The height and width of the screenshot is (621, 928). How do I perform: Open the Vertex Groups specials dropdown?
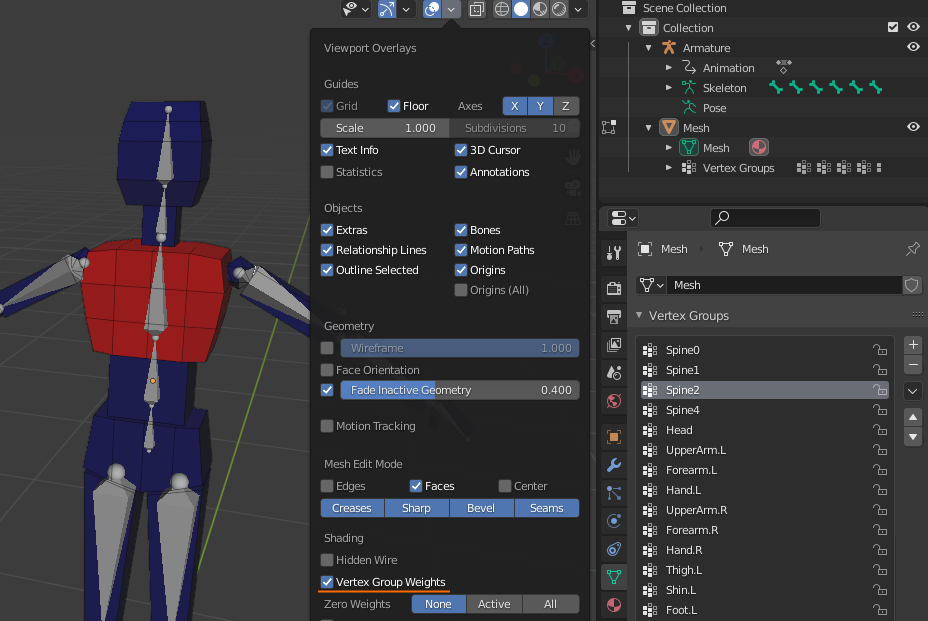click(x=912, y=390)
